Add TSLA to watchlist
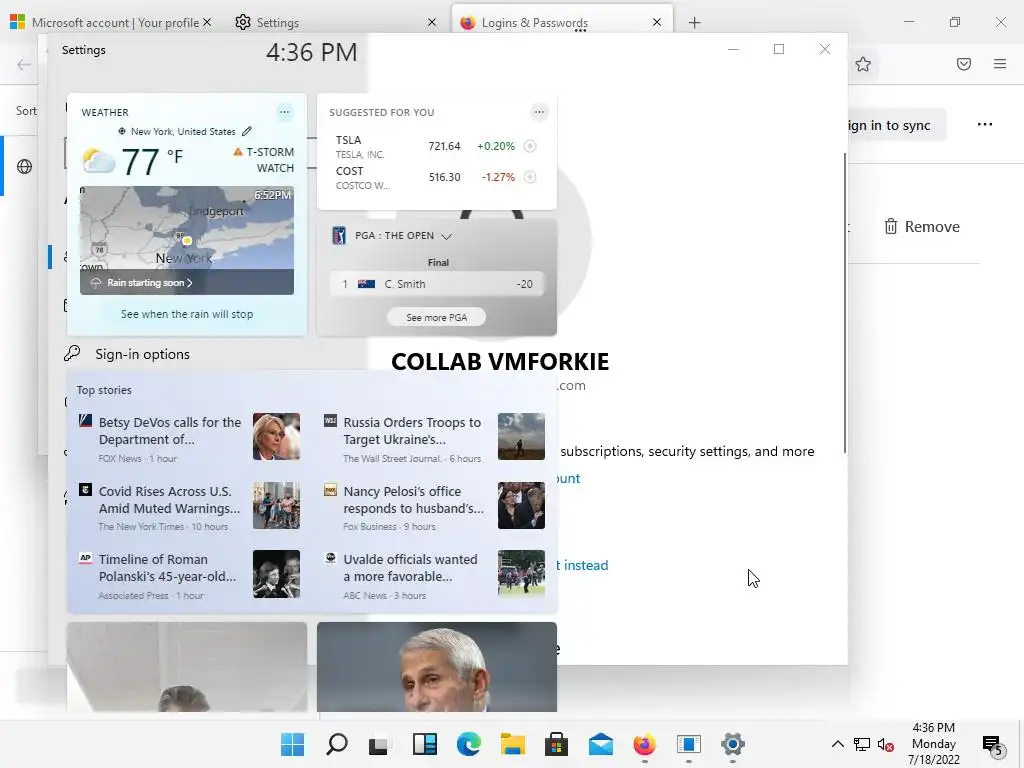The width and height of the screenshot is (1024, 768). [x=530, y=146]
